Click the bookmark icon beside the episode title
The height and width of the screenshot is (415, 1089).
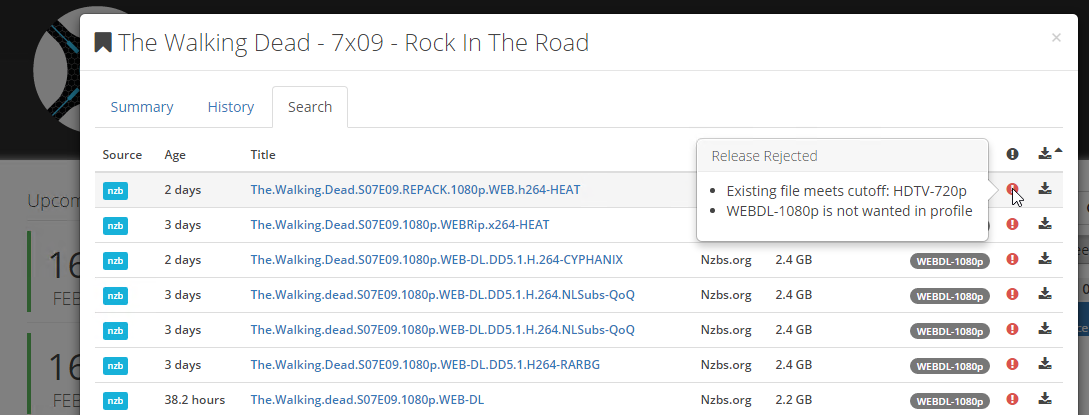pos(103,43)
